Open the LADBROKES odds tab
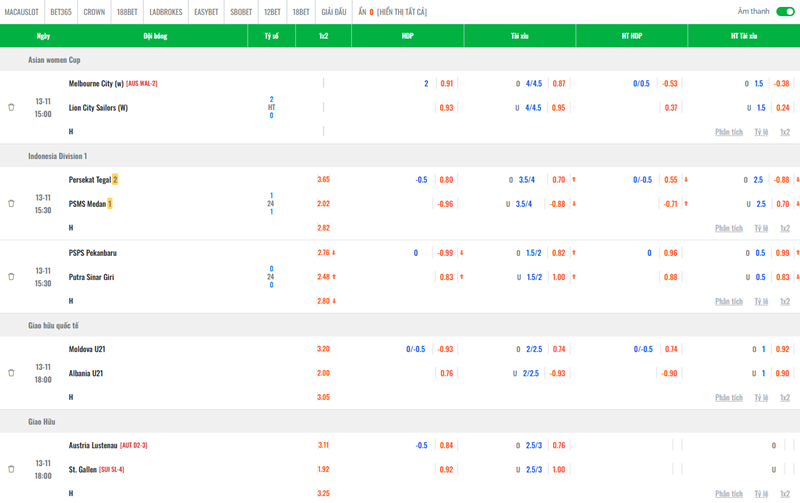This screenshot has width=800, height=503. point(165,12)
